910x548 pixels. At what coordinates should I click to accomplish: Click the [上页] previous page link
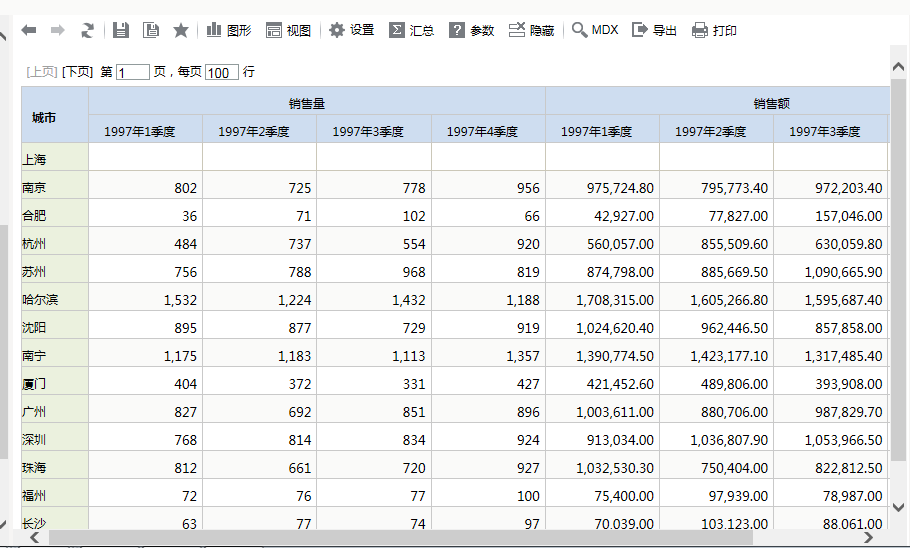pos(42,72)
